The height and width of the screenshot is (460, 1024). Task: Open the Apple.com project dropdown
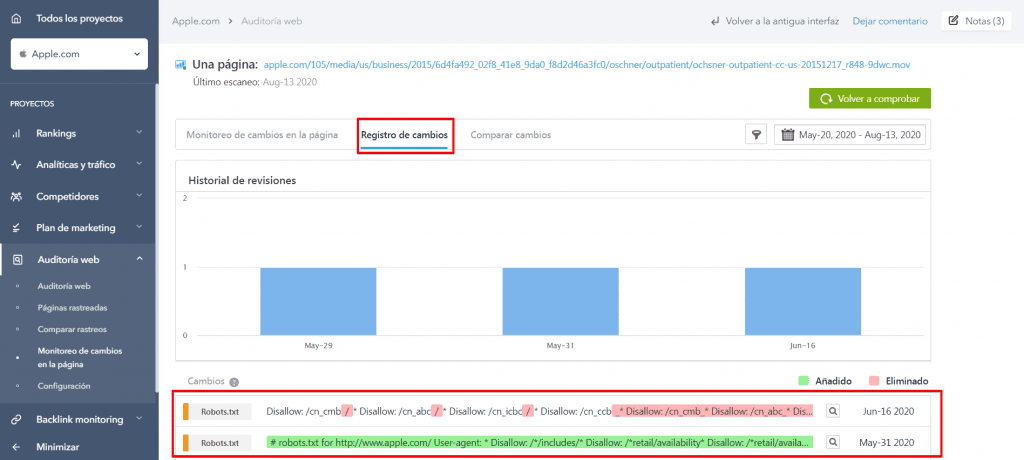point(79,54)
